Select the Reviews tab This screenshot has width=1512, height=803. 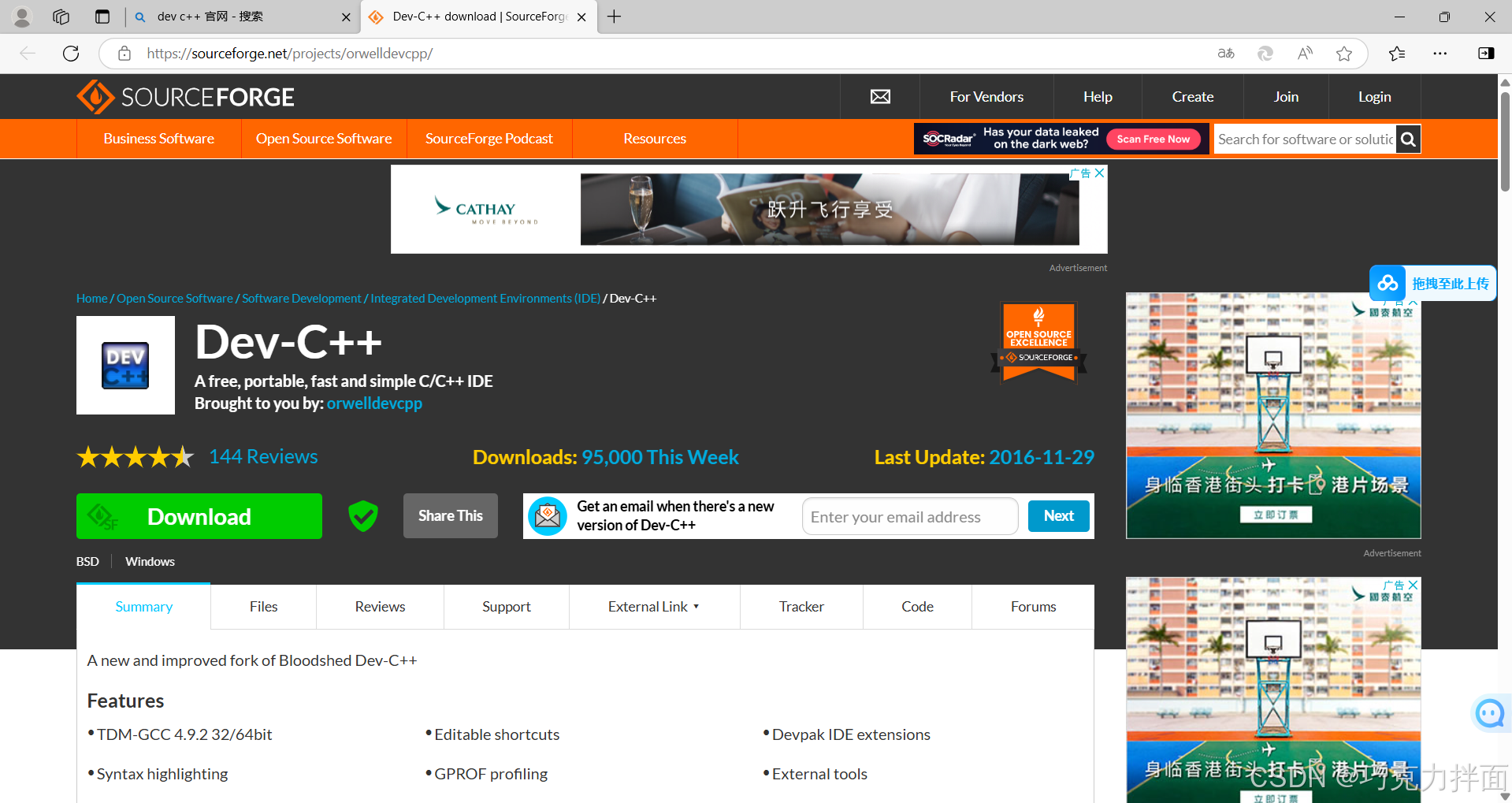(x=380, y=607)
